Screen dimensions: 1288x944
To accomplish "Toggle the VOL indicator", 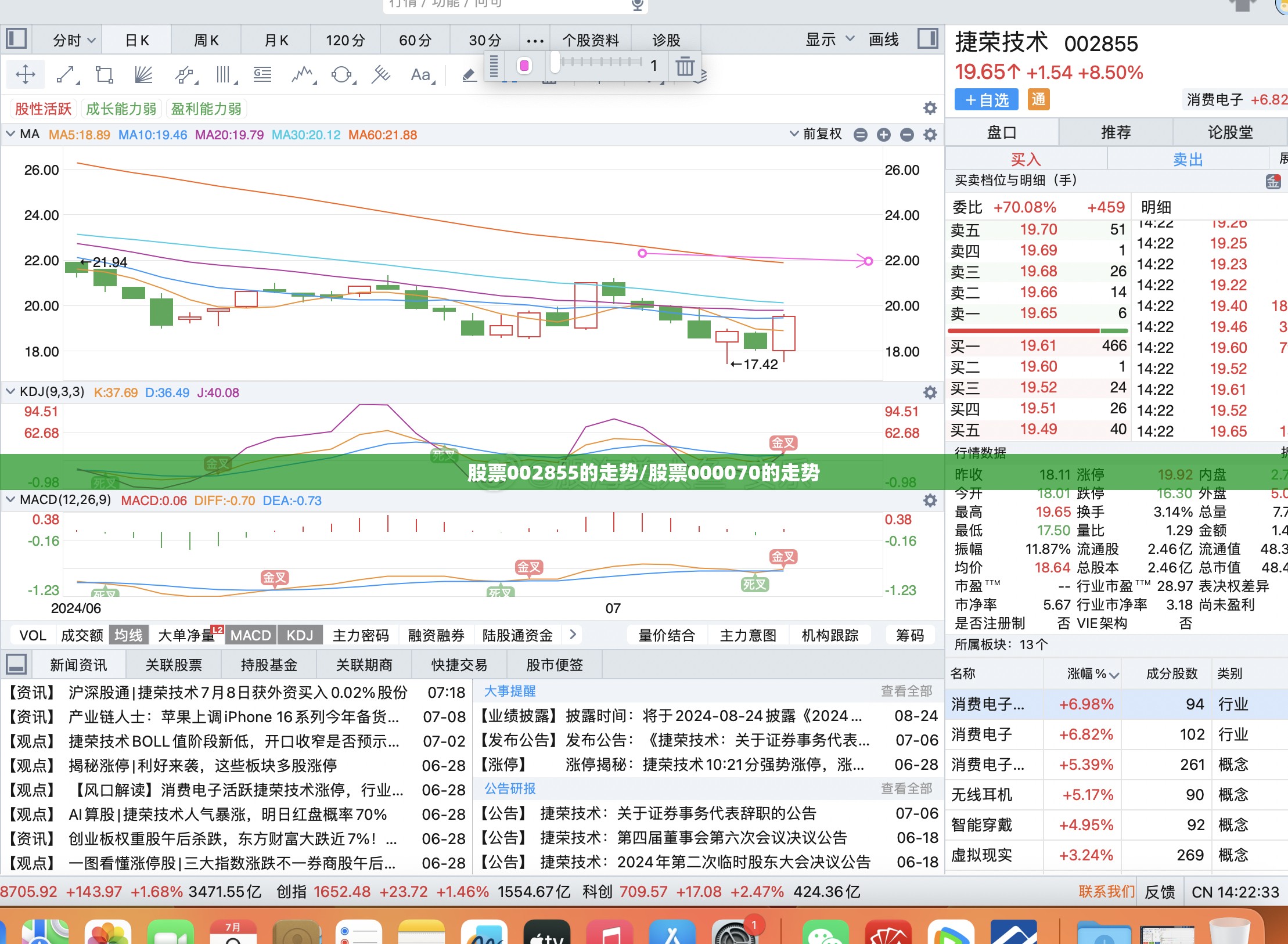I will [33, 635].
